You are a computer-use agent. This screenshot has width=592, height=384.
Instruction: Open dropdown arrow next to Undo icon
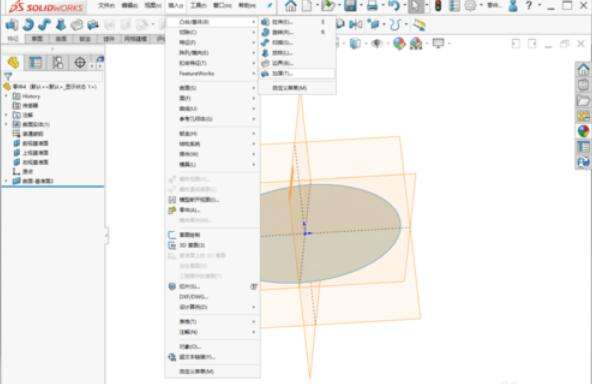[x=404, y=6]
